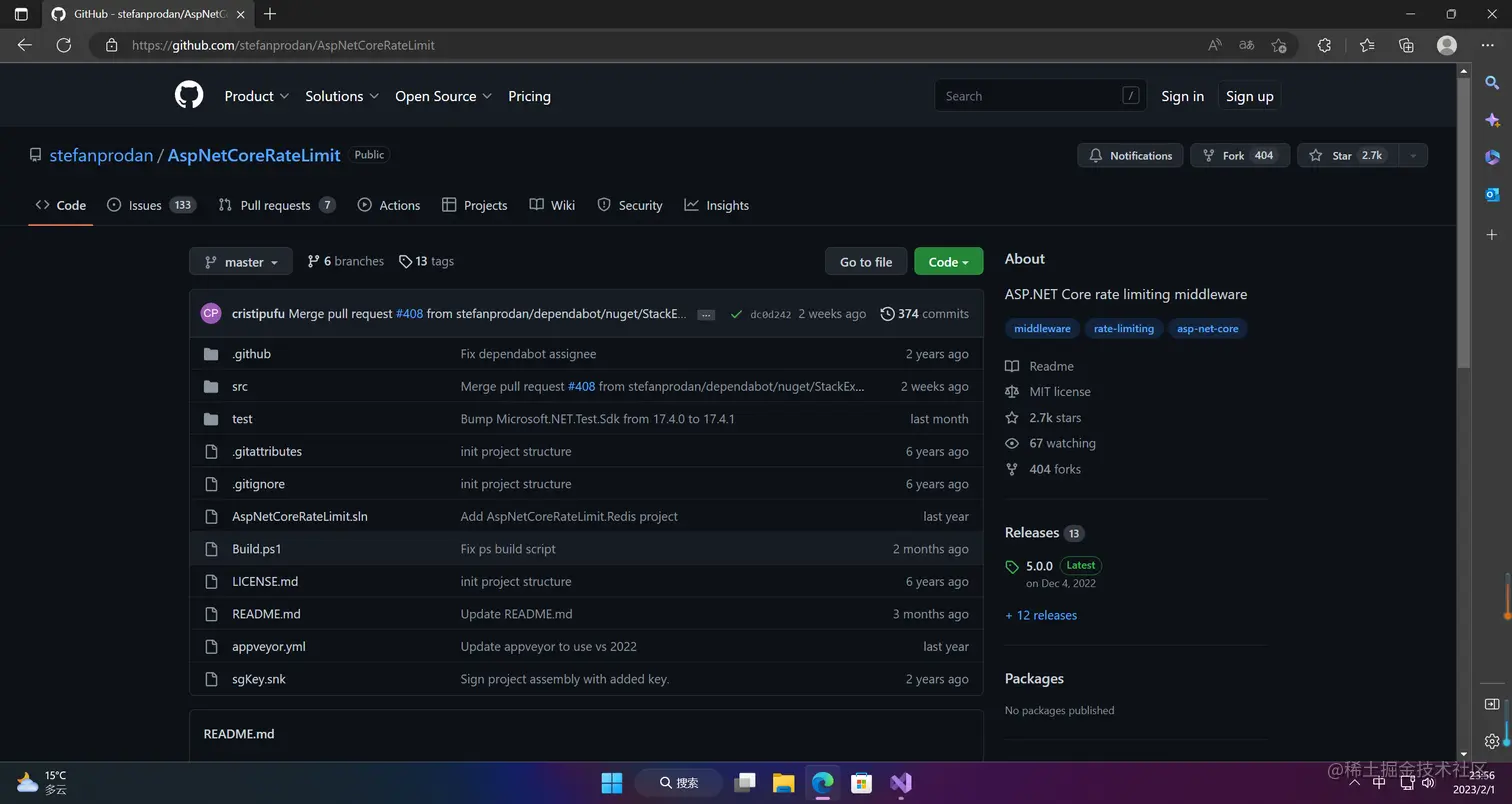Expand the Solutions navigation dropdown
The height and width of the screenshot is (804, 1512).
pyautogui.click(x=342, y=96)
